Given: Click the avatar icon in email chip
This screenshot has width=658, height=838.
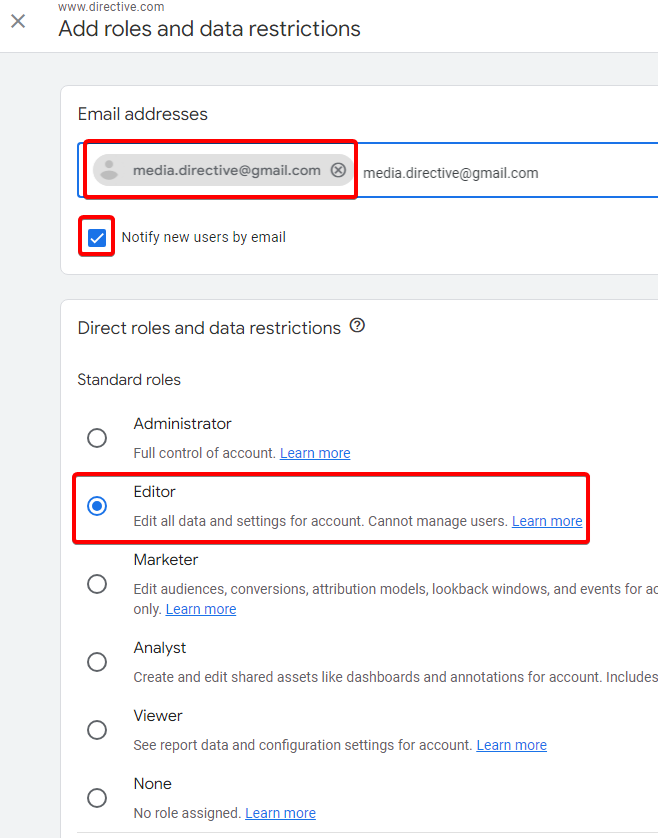Looking at the screenshot, I should pos(110,170).
